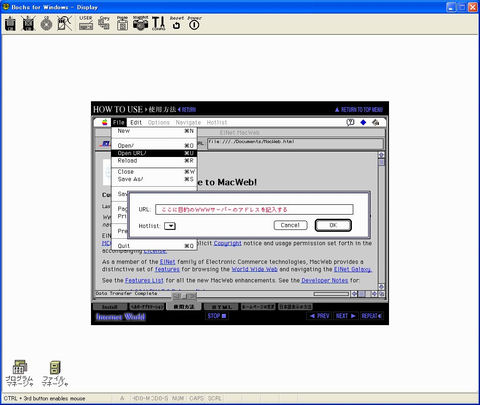
Task: Choose New from the File menu
Action: 154,131
